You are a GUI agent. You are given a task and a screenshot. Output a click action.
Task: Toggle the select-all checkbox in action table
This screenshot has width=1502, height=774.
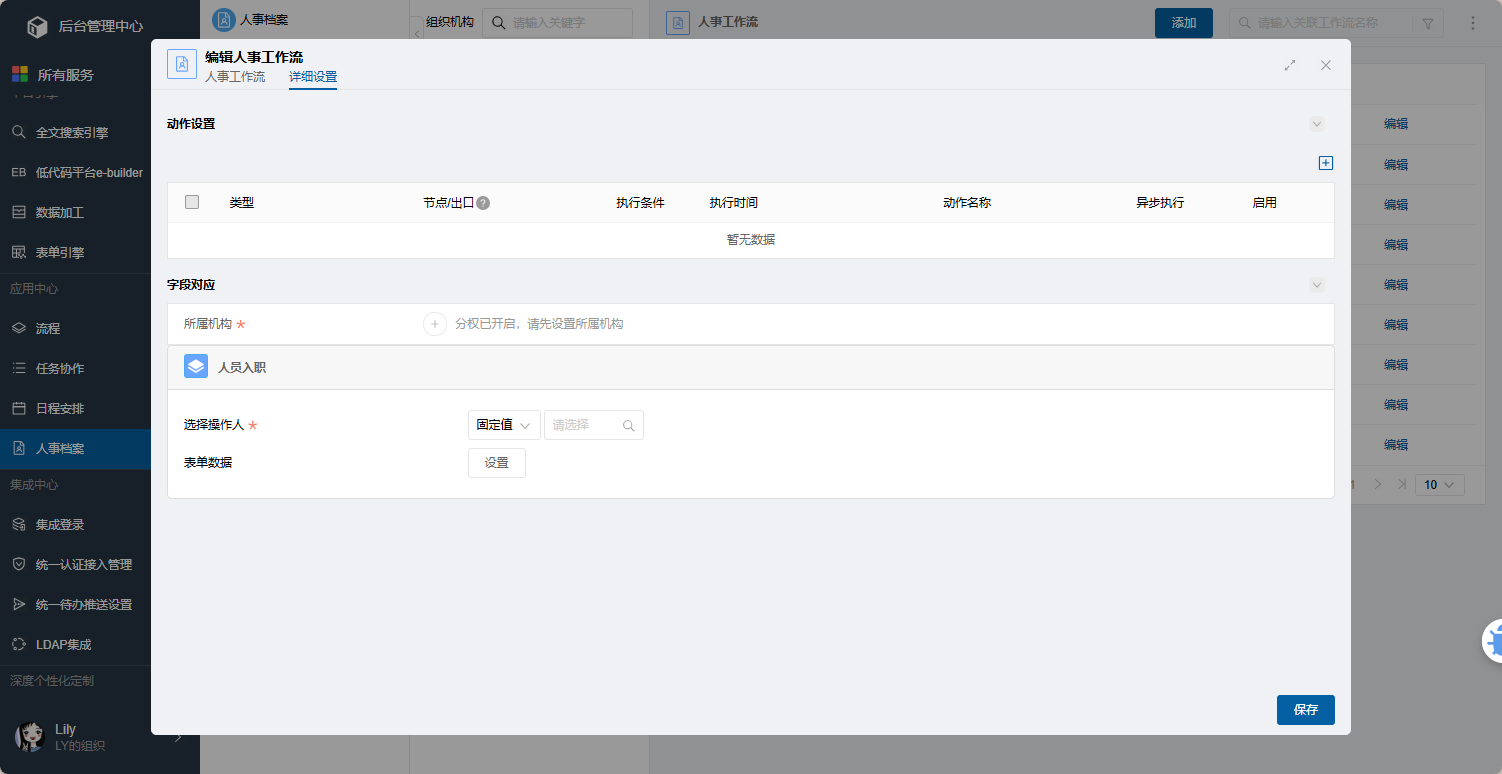(x=192, y=202)
